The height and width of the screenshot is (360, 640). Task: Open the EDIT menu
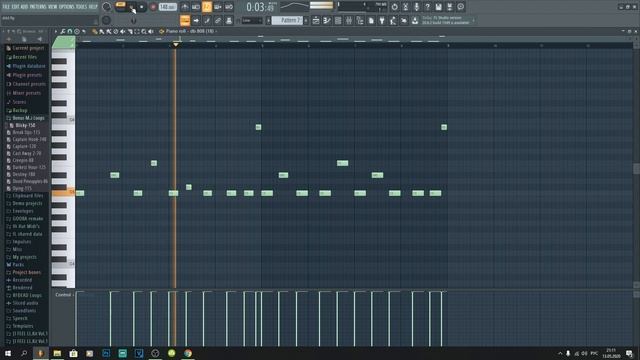16,7
